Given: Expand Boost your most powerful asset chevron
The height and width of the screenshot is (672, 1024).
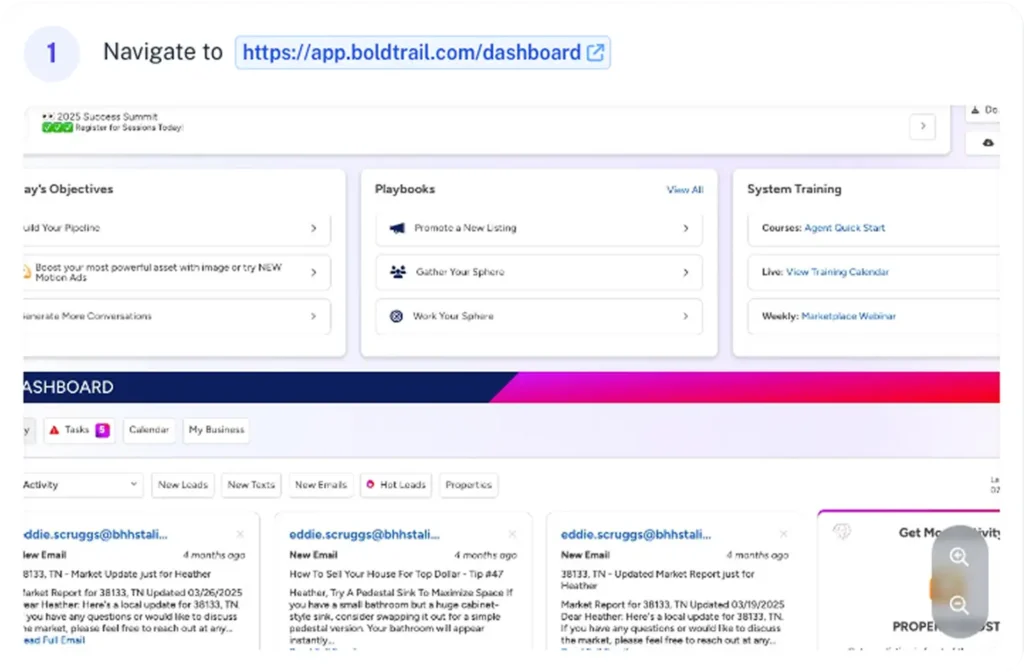Looking at the screenshot, I should [x=313, y=272].
